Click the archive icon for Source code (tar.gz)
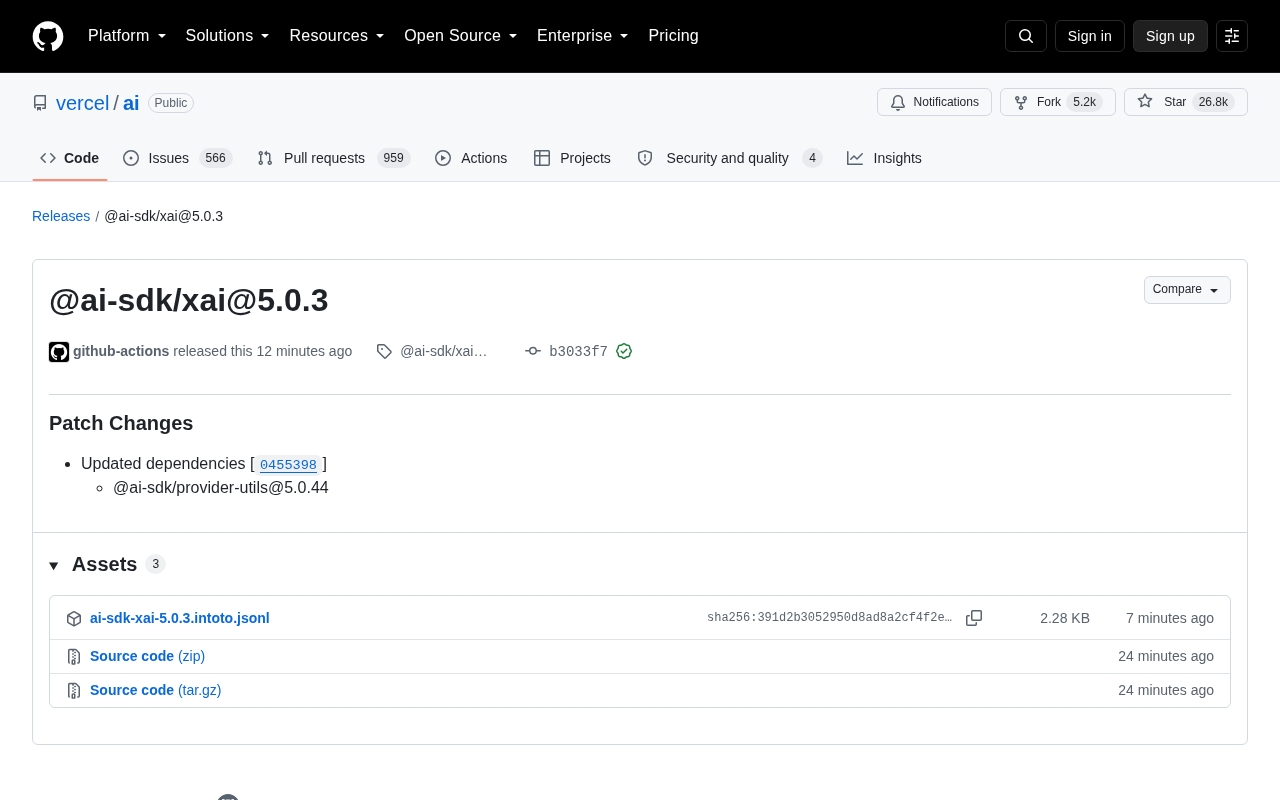This screenshot has width=1280, height=800. point(74,691)
